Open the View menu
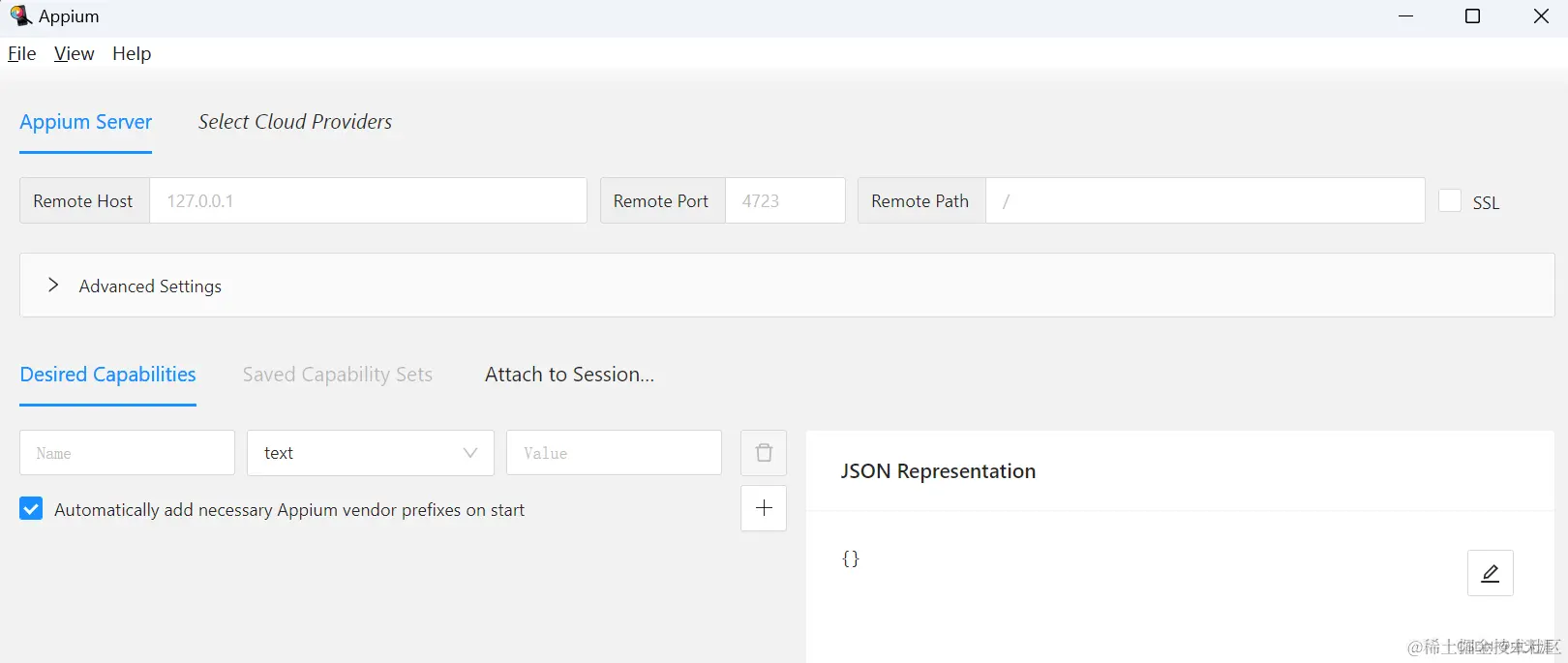 click(75, 53)
